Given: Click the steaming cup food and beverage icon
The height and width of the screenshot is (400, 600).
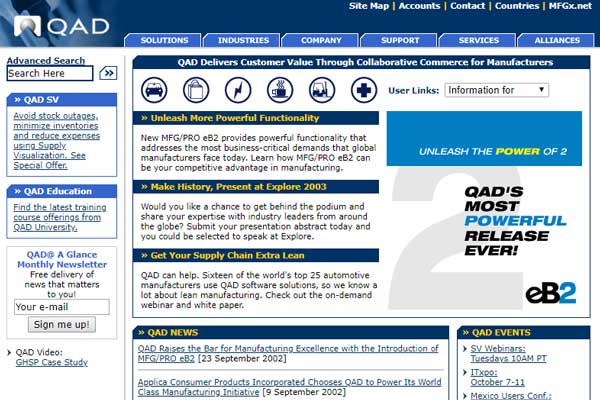Looking at the screenshot, I should (280, 90).
